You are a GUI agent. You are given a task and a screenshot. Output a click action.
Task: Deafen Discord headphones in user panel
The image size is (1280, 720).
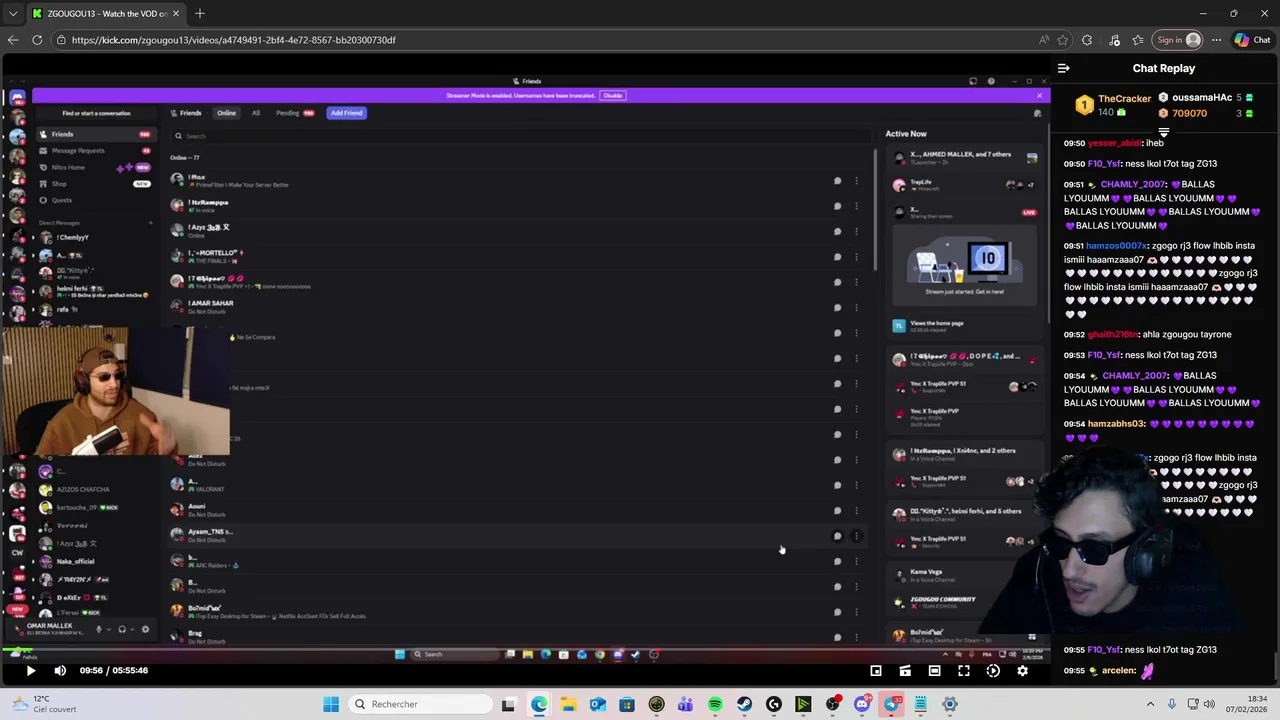pyautogui.click(x=122, y=629)
